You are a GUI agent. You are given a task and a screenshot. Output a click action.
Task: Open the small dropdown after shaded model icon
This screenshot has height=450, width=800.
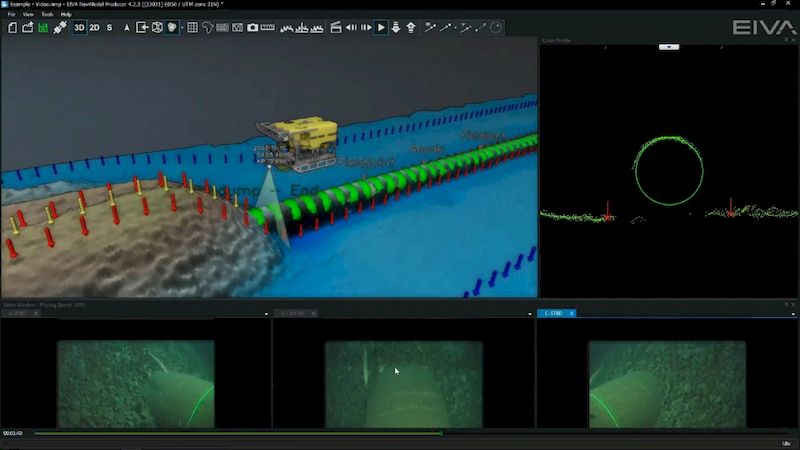click(x=182, y=28)
